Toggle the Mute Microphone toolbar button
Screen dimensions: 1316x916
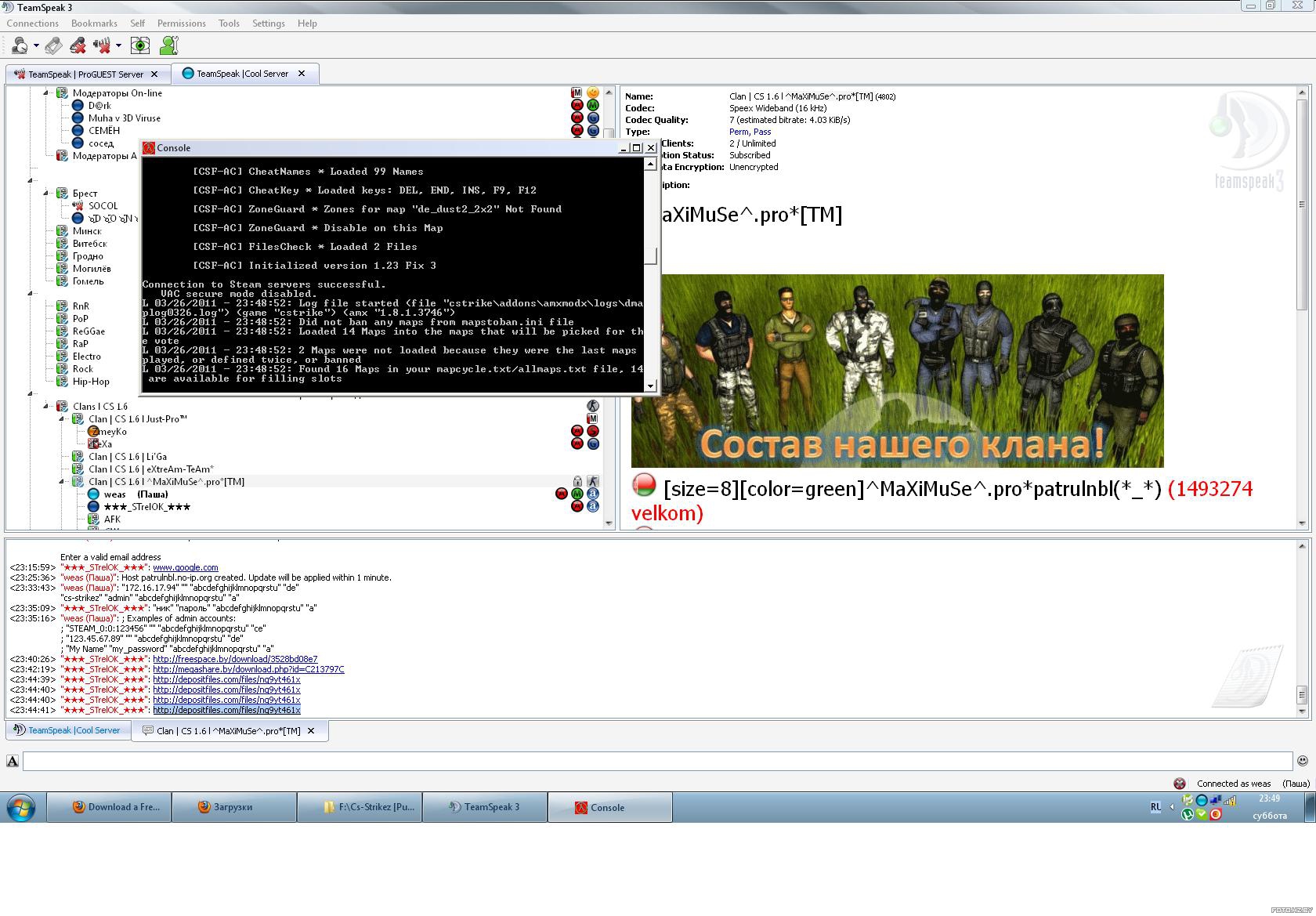tap(78, 46)
